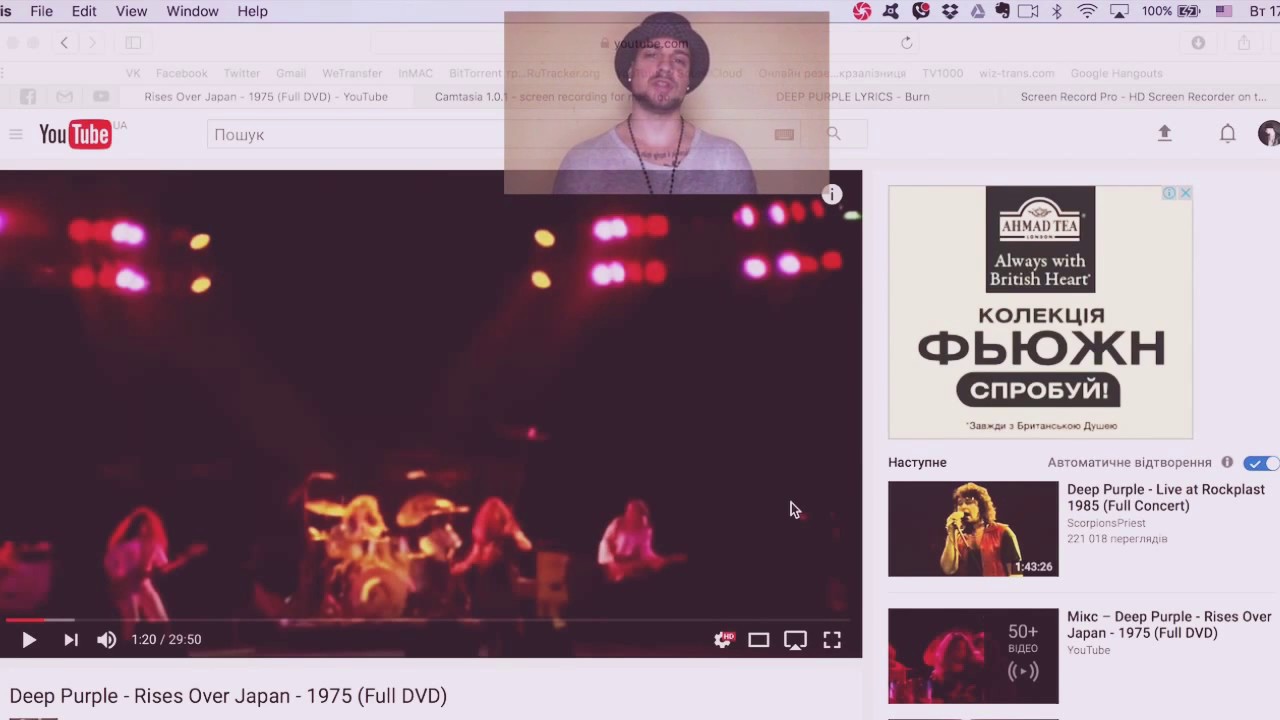Reload the current page
Screen dimensions: 1280x720
(907, 43)
